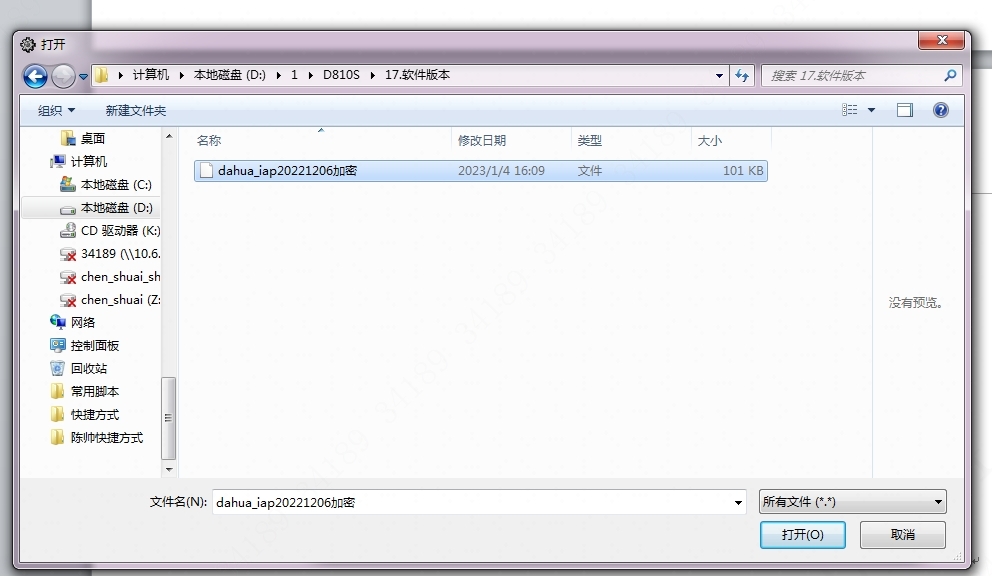Open the help question mark icon
Viewport: 993px width, 577px height.
pyautogui.click(x=940, y=111)
